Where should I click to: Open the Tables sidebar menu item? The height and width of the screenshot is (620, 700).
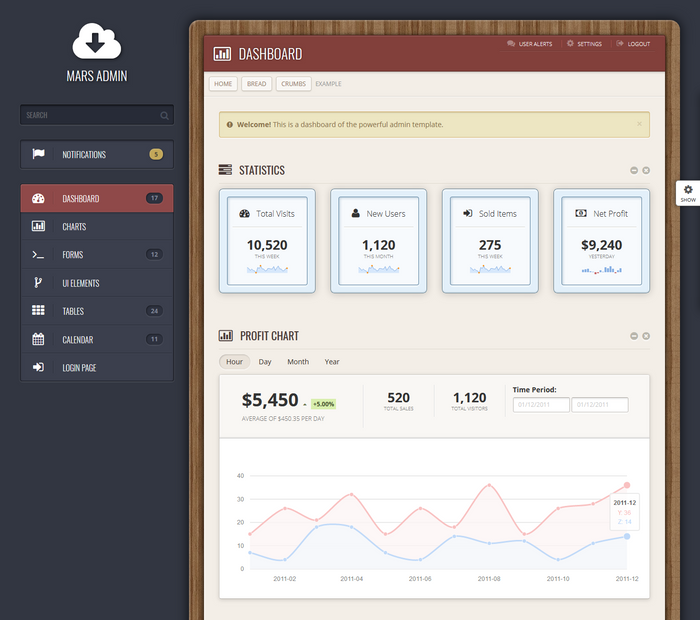click(x=97, y=311)
